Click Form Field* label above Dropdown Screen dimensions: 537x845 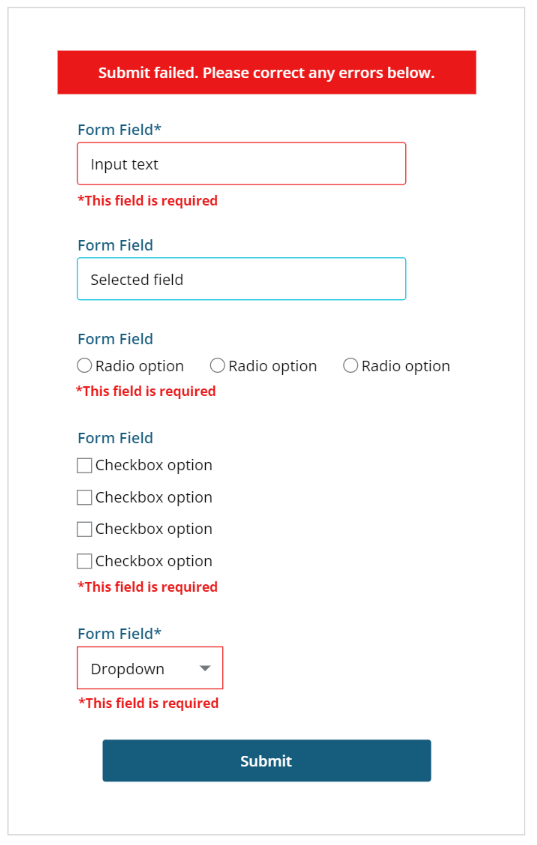pos(120,634)
